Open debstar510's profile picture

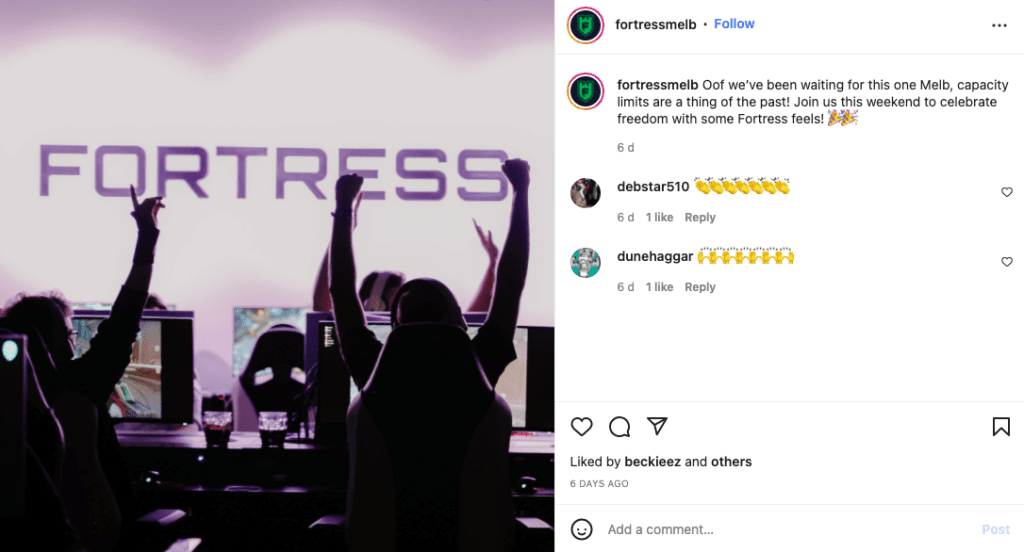point(585,193)
